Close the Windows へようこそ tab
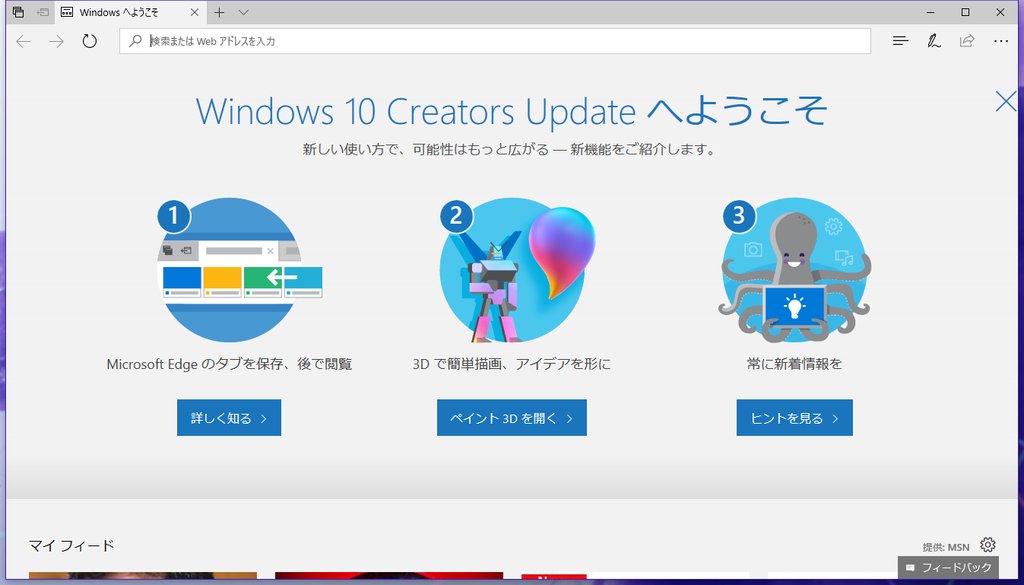The width and height of the screenshot is (1024, 585). tap(195, 12)
